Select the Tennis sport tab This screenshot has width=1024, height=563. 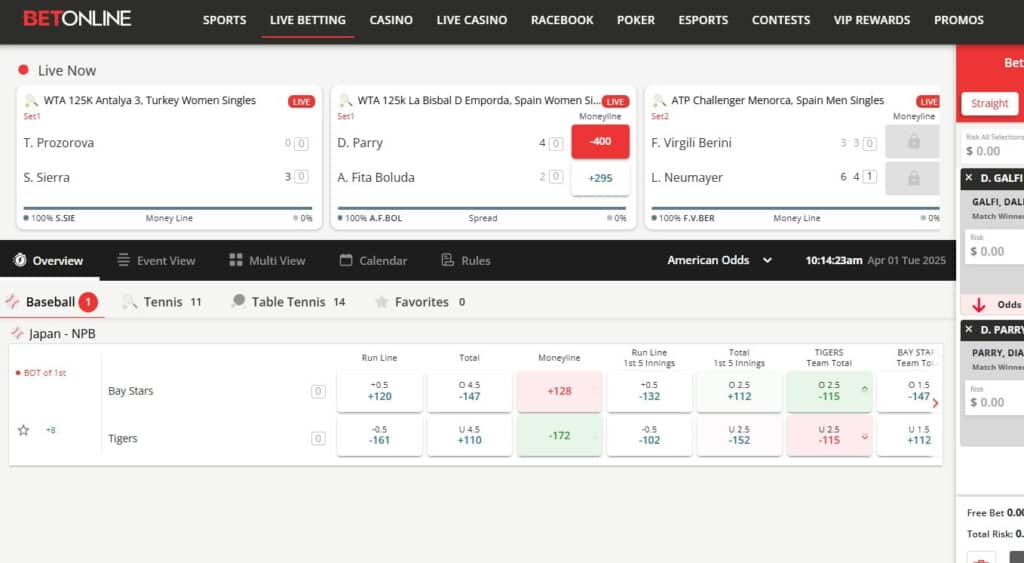pyautogui.click(x=162, y=302)
